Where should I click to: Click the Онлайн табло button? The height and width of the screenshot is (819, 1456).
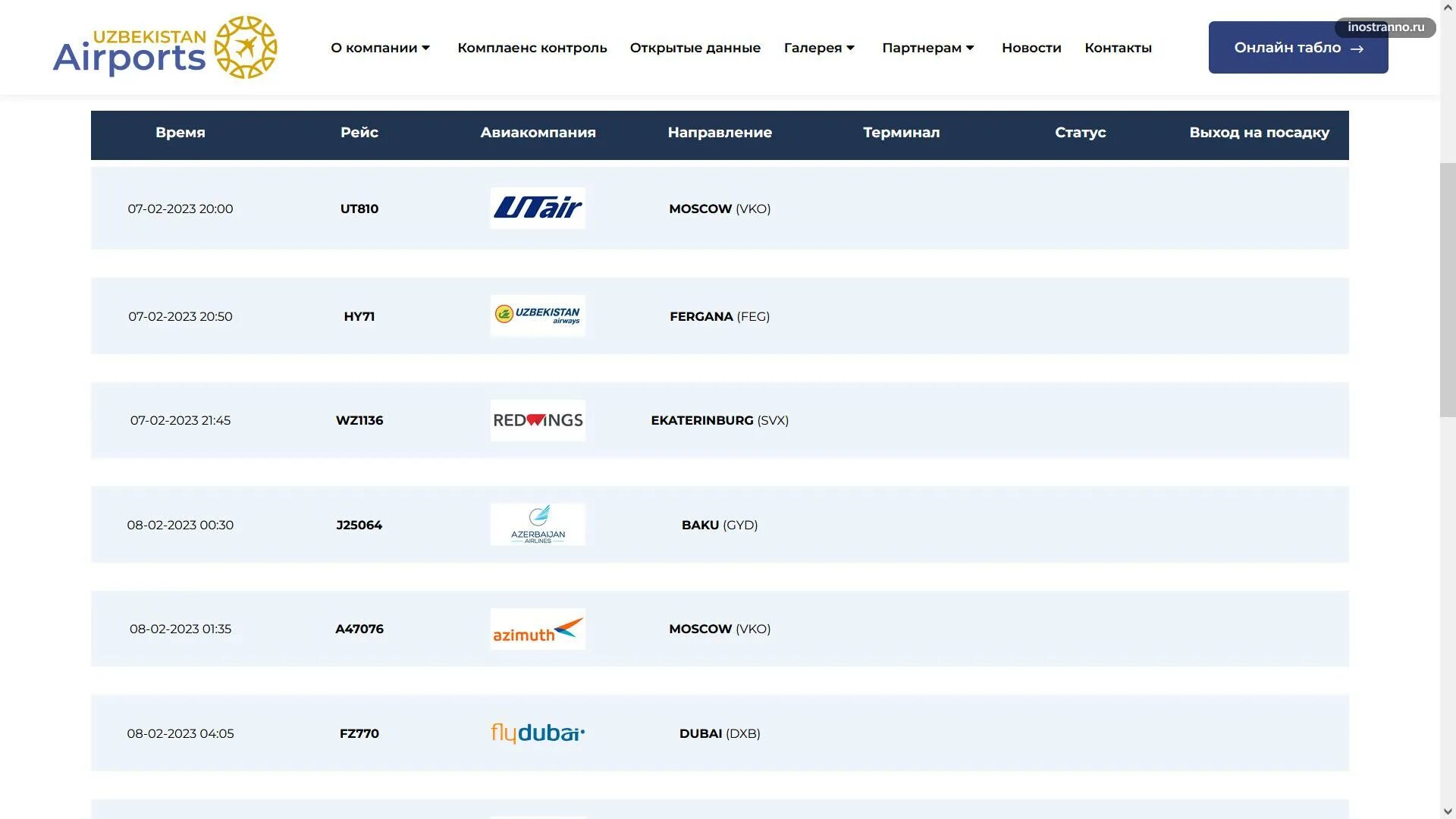(x=1298, y=47)
